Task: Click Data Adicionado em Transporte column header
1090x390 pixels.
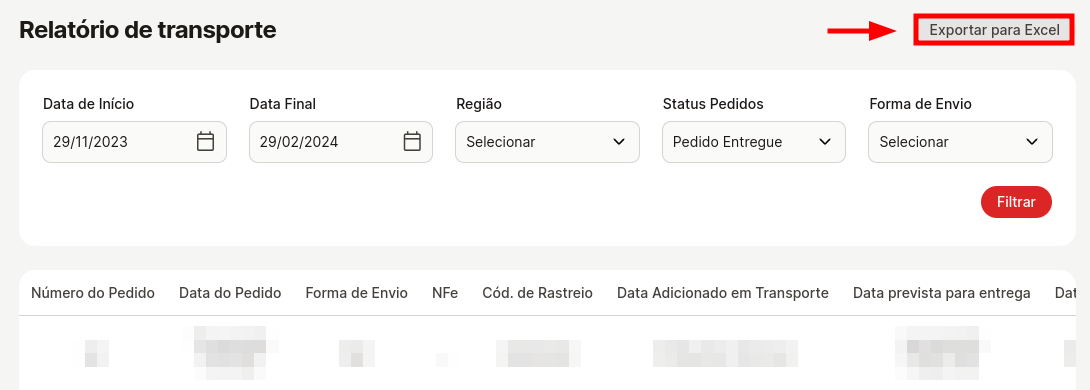Action: coord(723,293)
